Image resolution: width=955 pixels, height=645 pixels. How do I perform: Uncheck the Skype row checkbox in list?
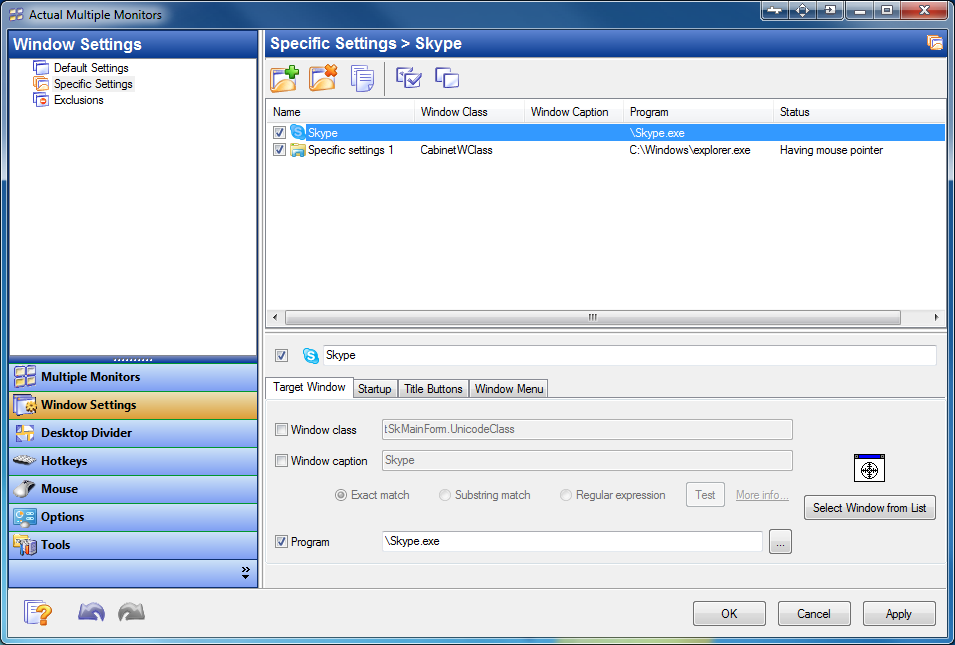pyautogui.click(x=279, y=132)
